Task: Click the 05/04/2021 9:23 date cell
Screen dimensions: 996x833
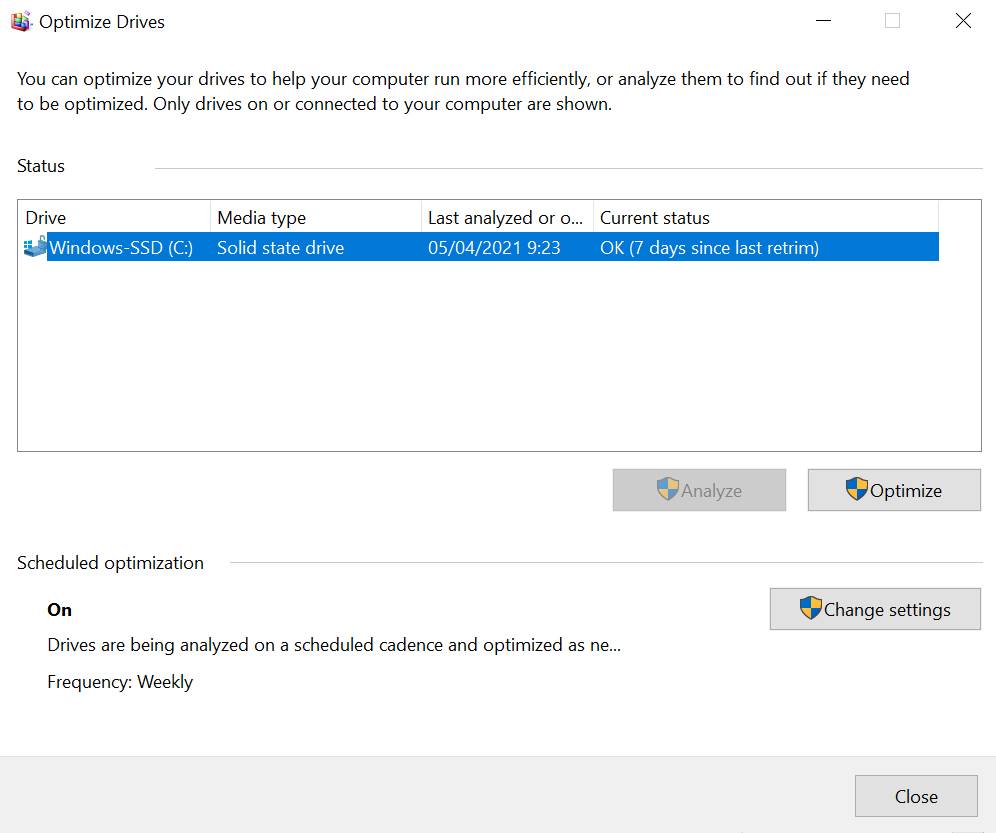Action: coord(494,248)
